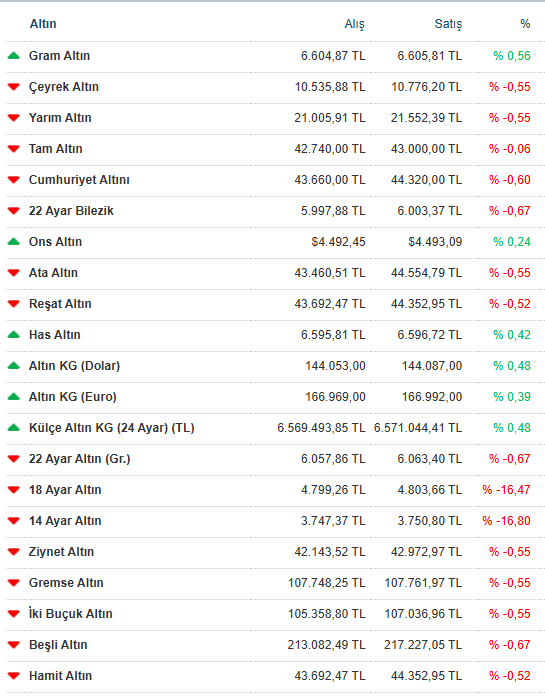Open the Yarım Altın link
Viewport: 545px width, 699px height.
60,118
